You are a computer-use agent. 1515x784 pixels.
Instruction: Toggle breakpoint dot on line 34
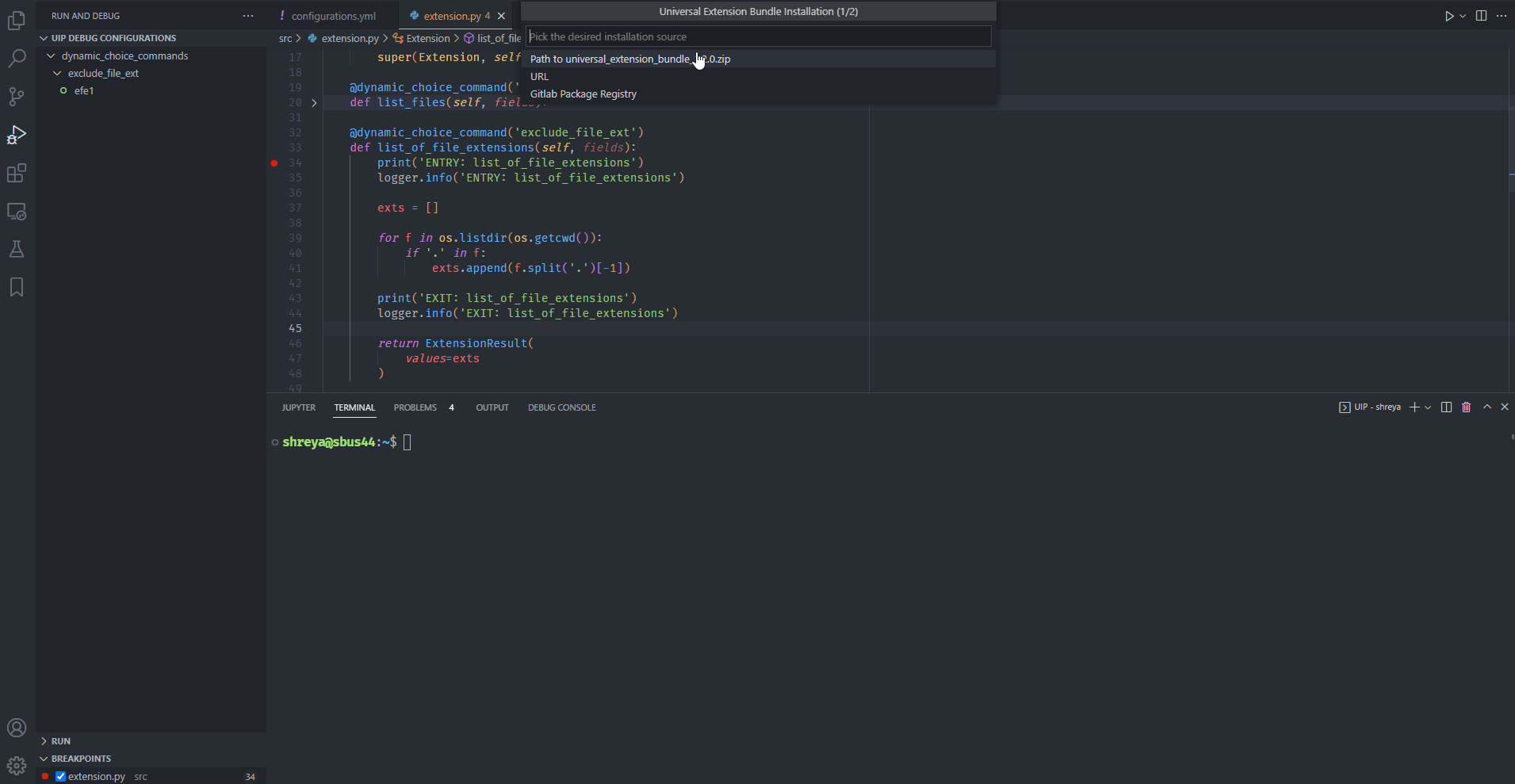click(274, 163)
